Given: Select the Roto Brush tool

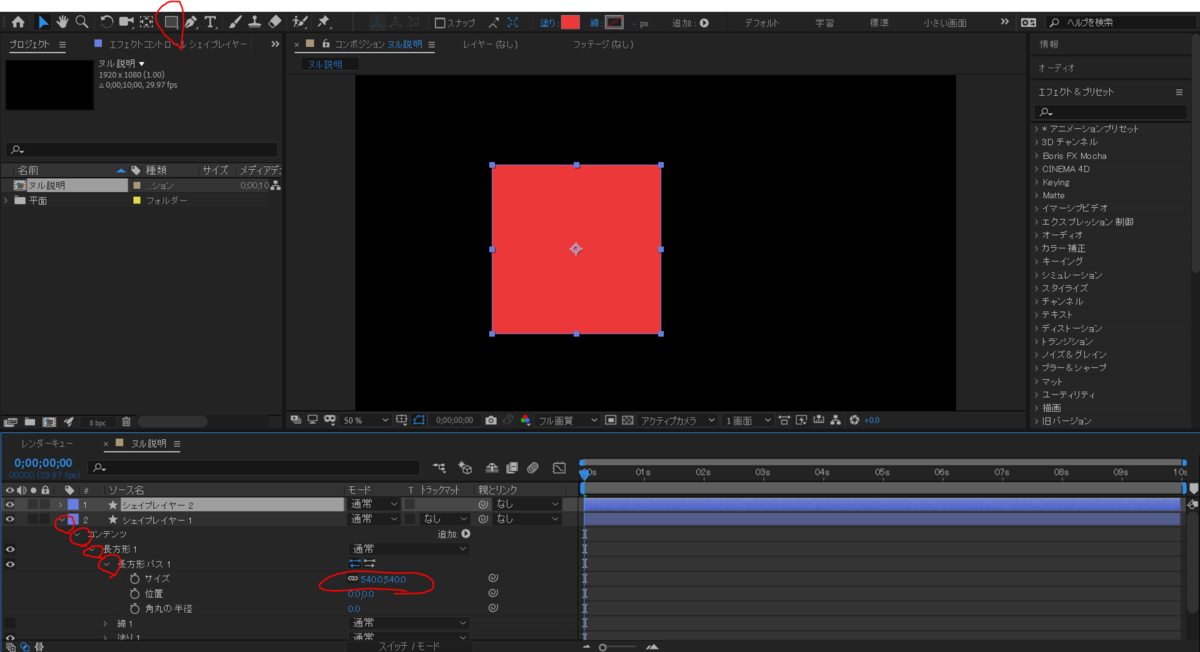Looking at the screenshot, I should coord(300,21).
